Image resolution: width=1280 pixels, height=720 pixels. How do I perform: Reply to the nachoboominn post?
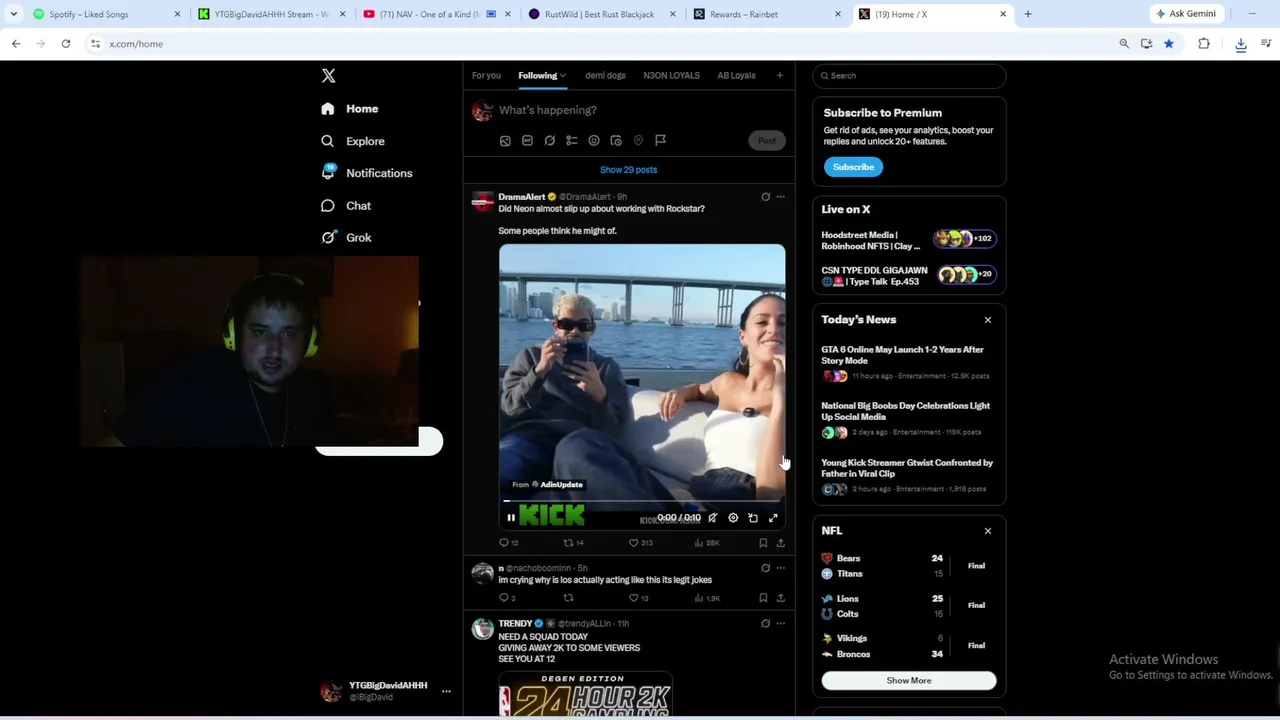click(505, 598)
